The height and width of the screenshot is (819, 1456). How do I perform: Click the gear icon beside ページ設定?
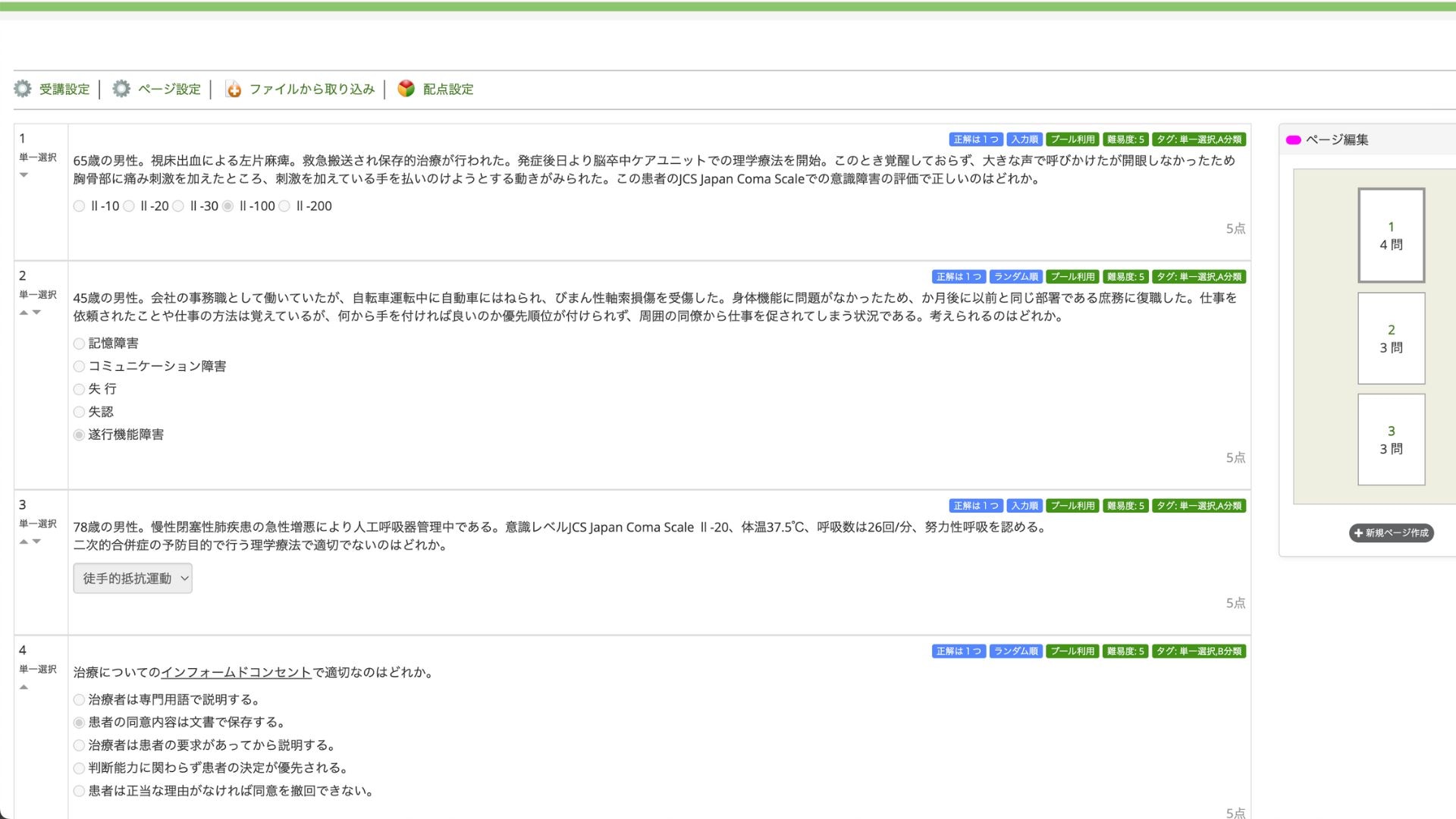121,89
